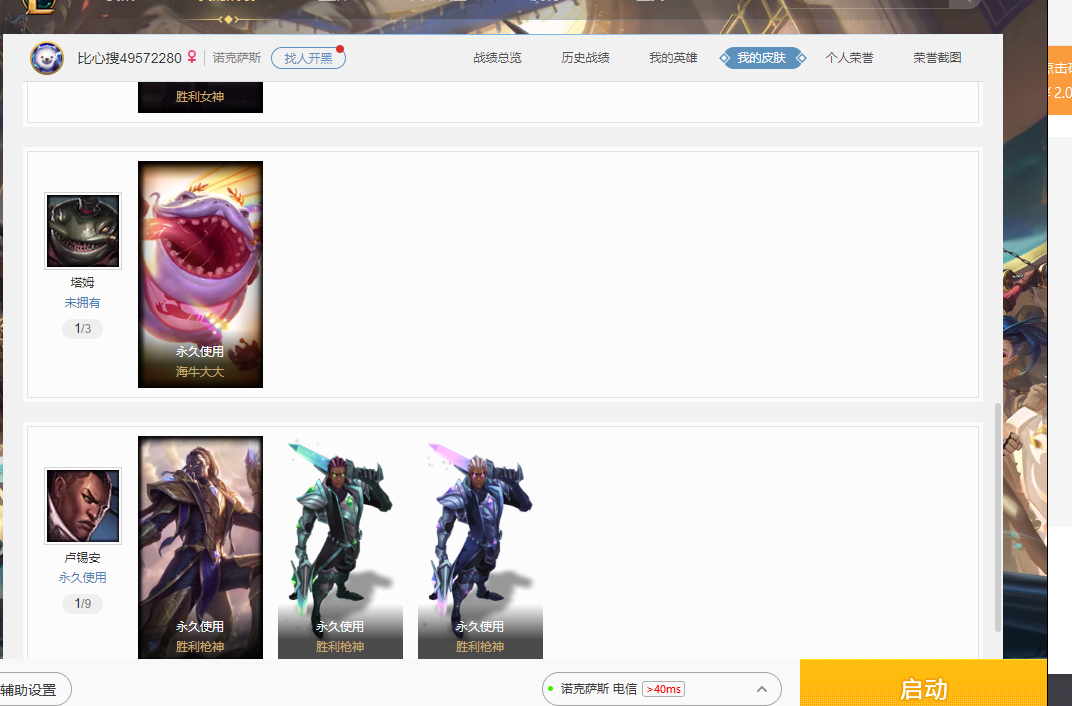
Task: Open the 个人荣誉 tab
Action: click(x=849, y=58)
